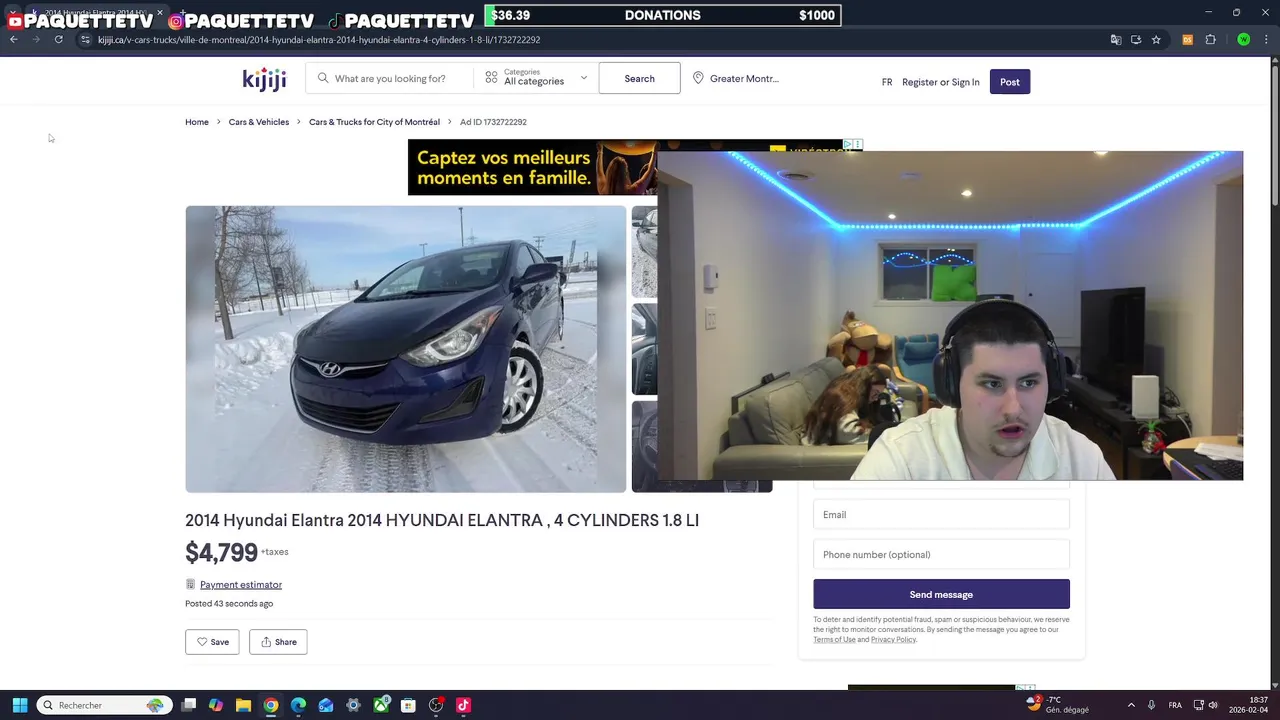This screenshot has height=720, width=1280.
Task: Open Task View on the taskbar
Action: 188,705
